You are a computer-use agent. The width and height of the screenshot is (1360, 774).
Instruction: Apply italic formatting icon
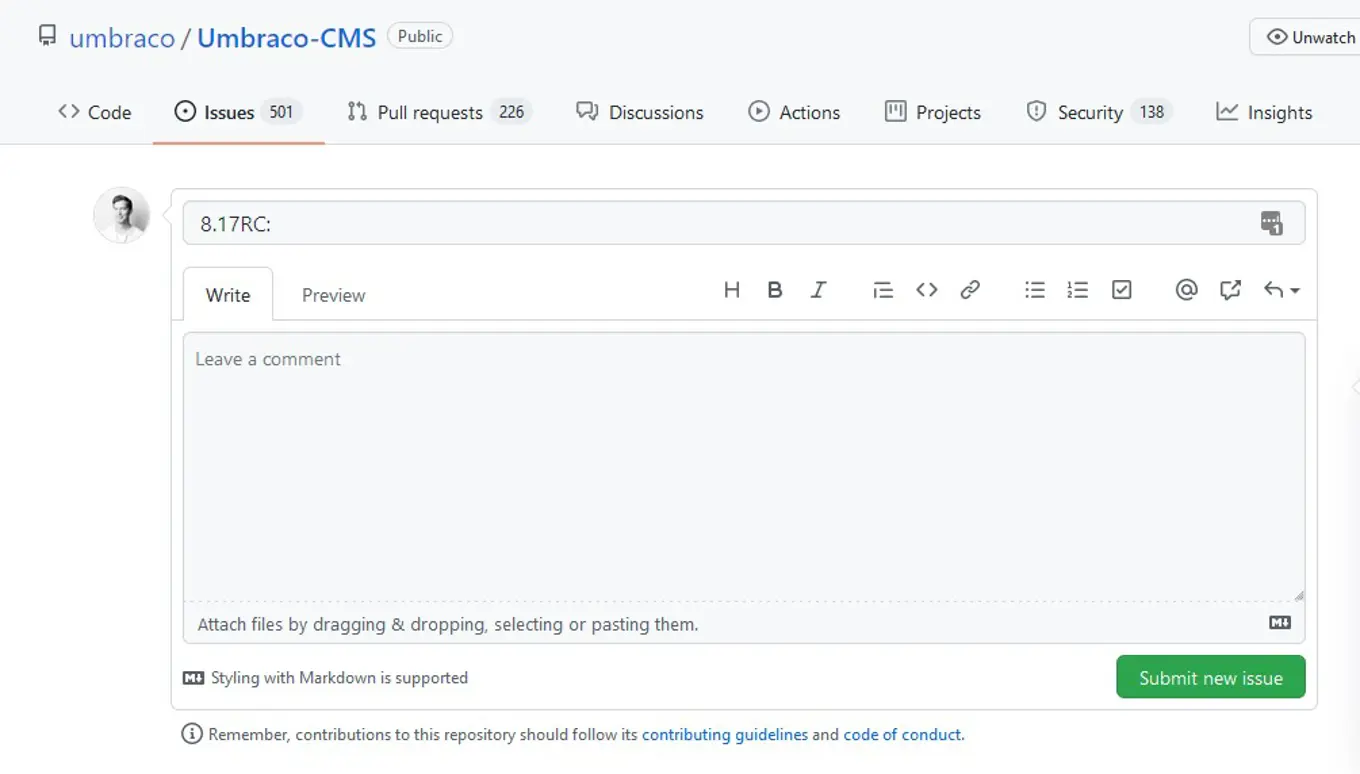point(818,290)
